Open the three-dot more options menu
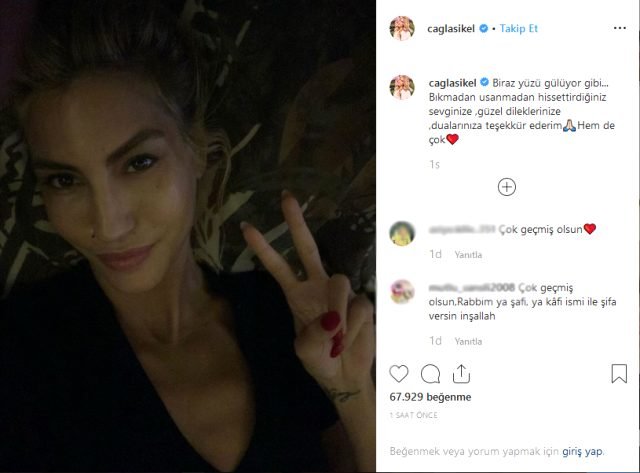Image resolution: width=640 pixels, height=473 pixels. pos(620,28)
